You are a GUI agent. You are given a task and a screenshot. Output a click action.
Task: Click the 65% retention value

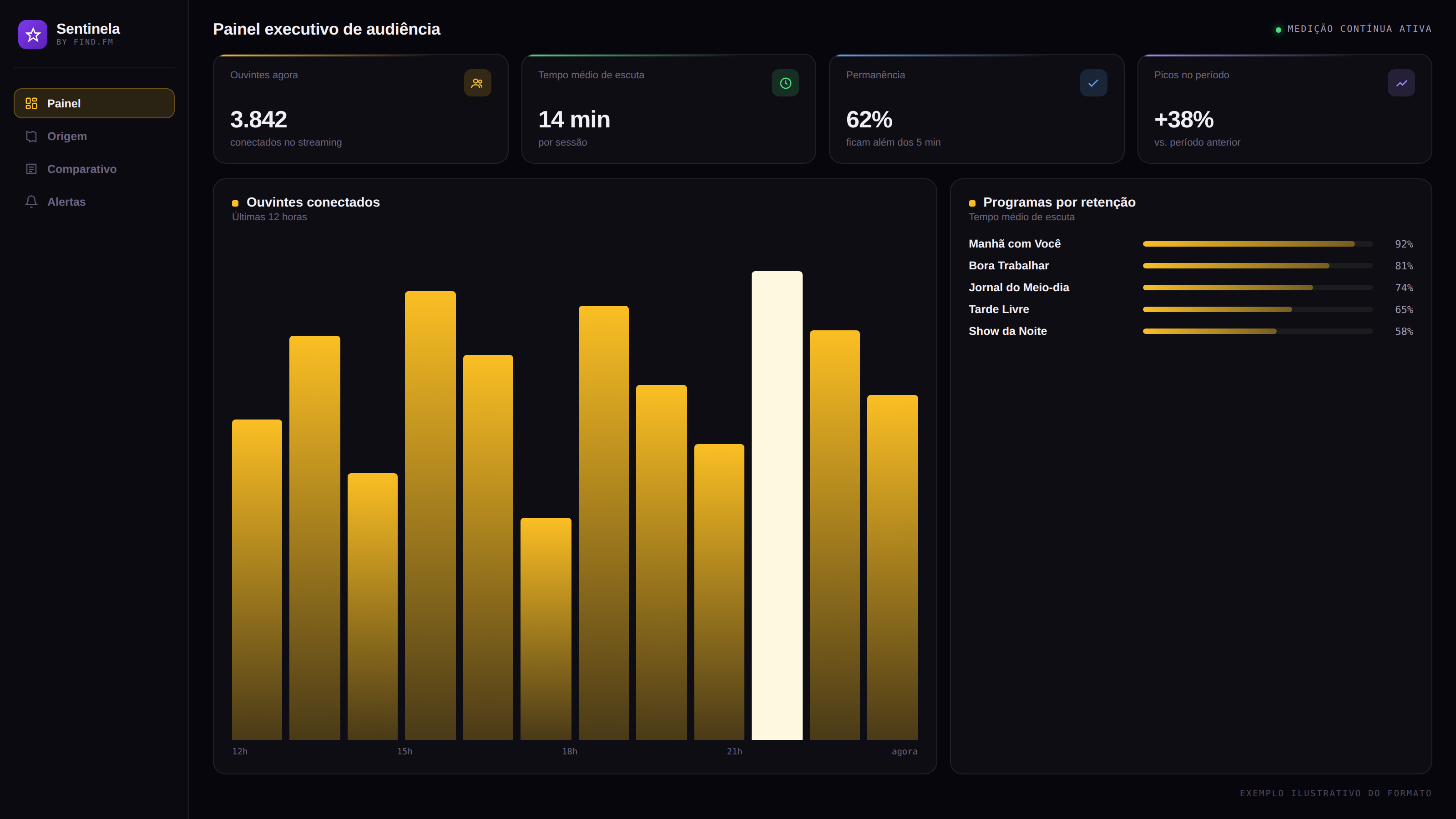coord(1404,310)
